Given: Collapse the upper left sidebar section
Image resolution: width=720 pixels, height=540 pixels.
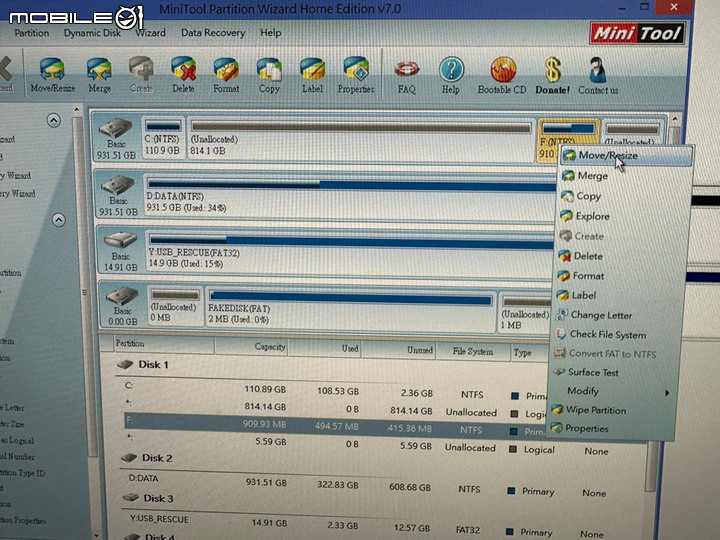Looking at the screenshot, I should 54,121.
